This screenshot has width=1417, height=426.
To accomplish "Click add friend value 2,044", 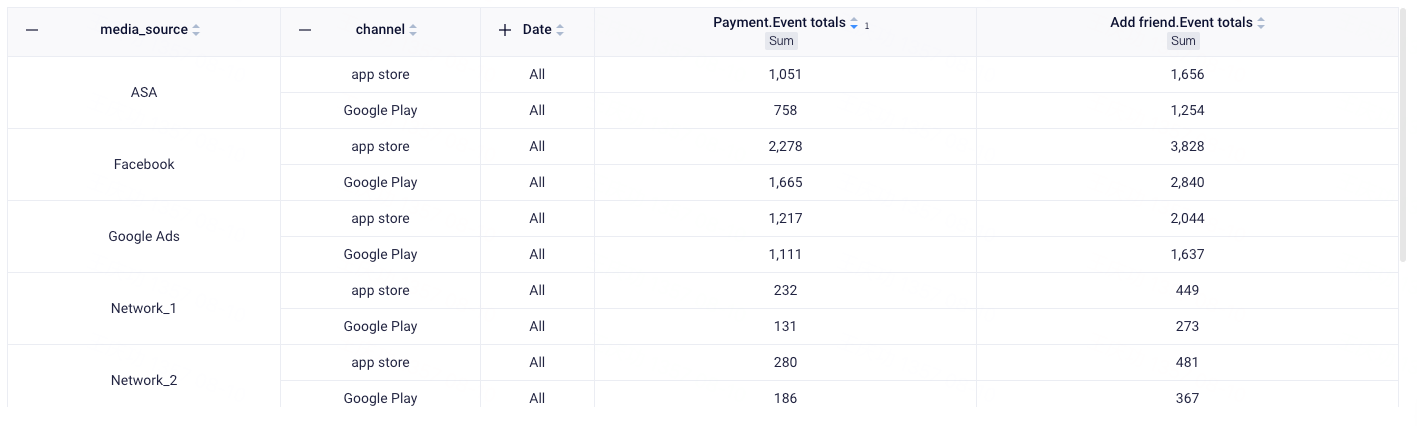I will click(1187, 219).
